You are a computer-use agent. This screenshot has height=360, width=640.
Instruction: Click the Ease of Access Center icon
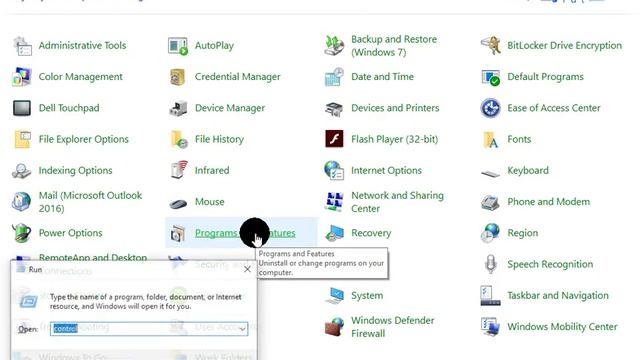tap(491, 108)
